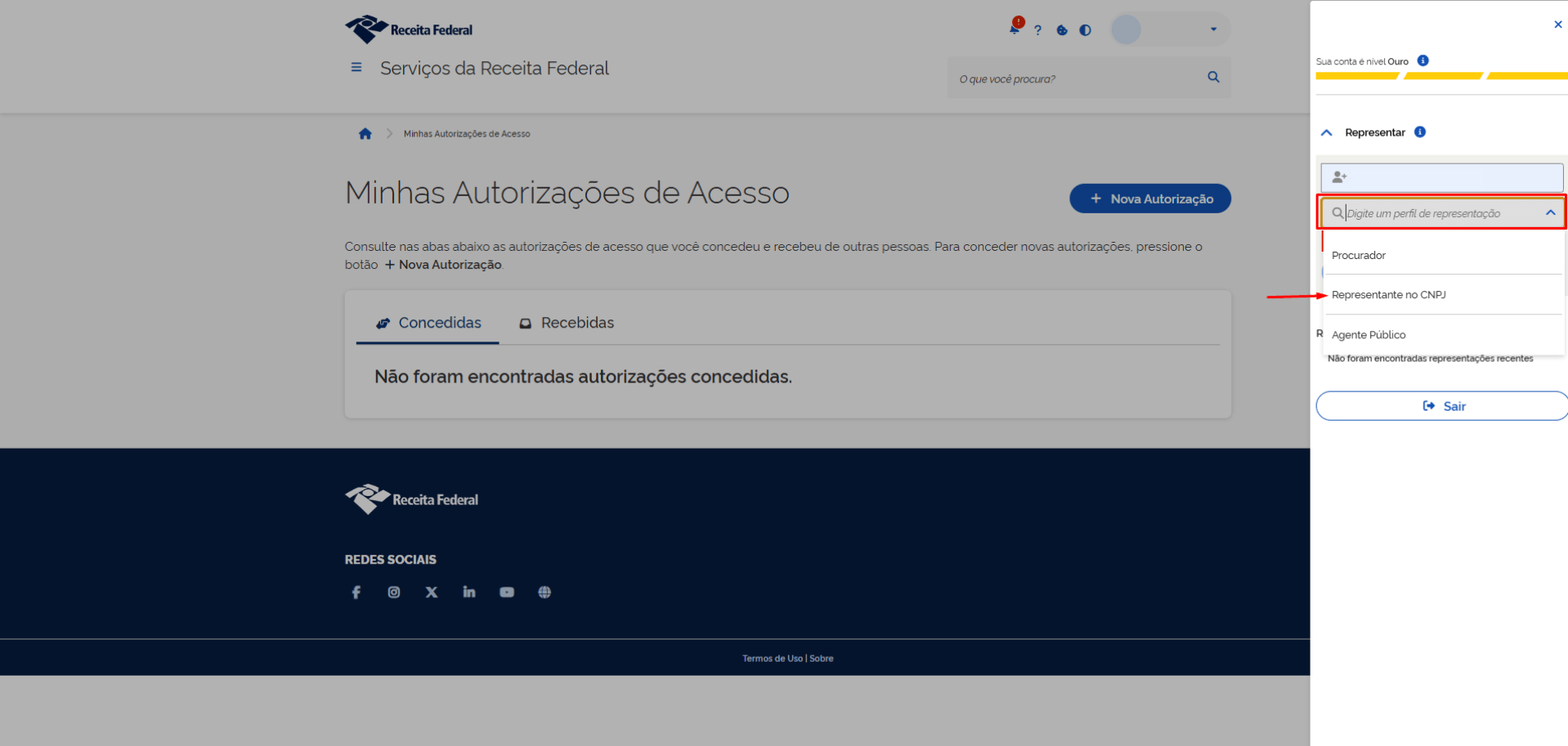
Task: Click info icon beside Representar
Action: (1420, 132)
